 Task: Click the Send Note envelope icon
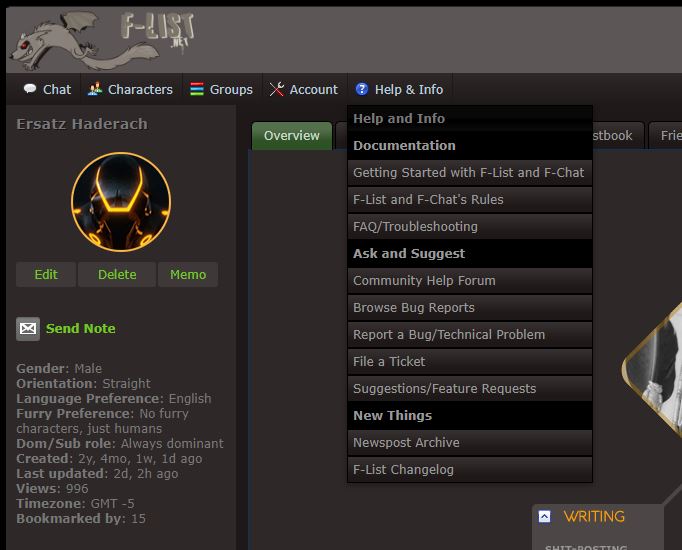[x=28, y=329]
